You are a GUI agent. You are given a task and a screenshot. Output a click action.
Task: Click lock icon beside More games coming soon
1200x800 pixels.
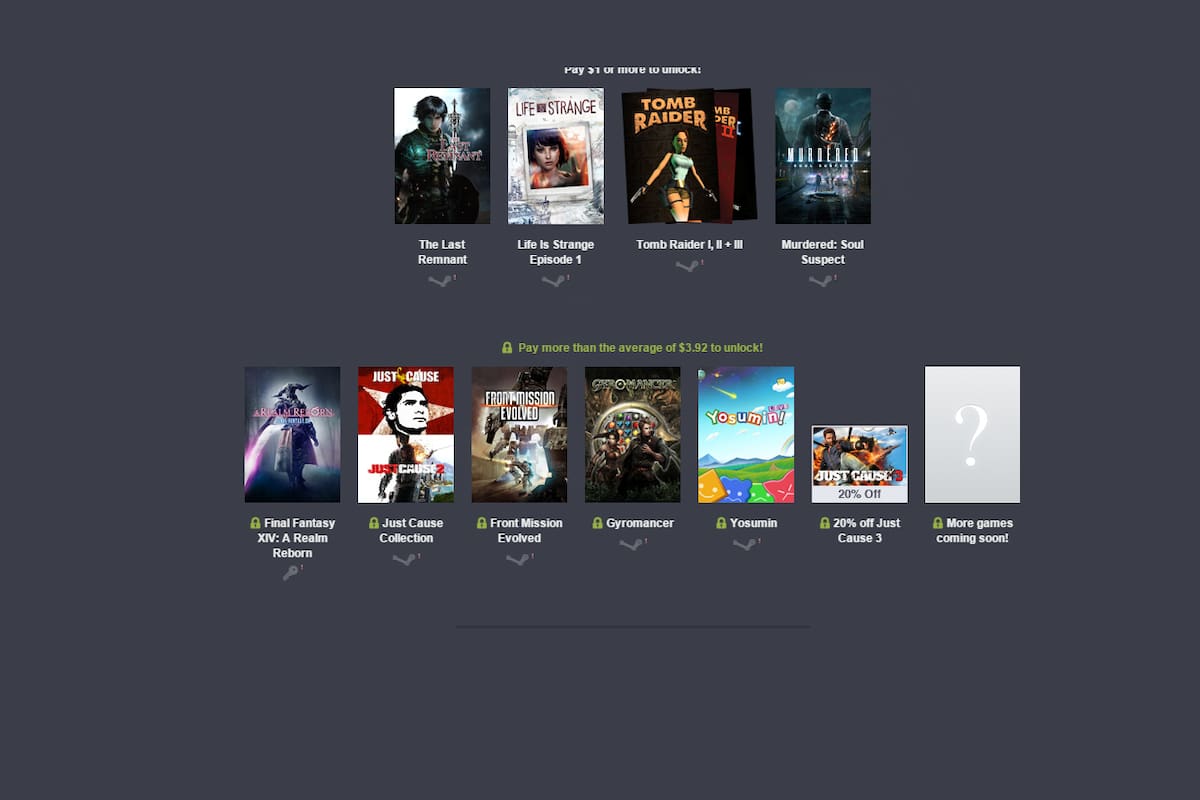coord(938,523)
